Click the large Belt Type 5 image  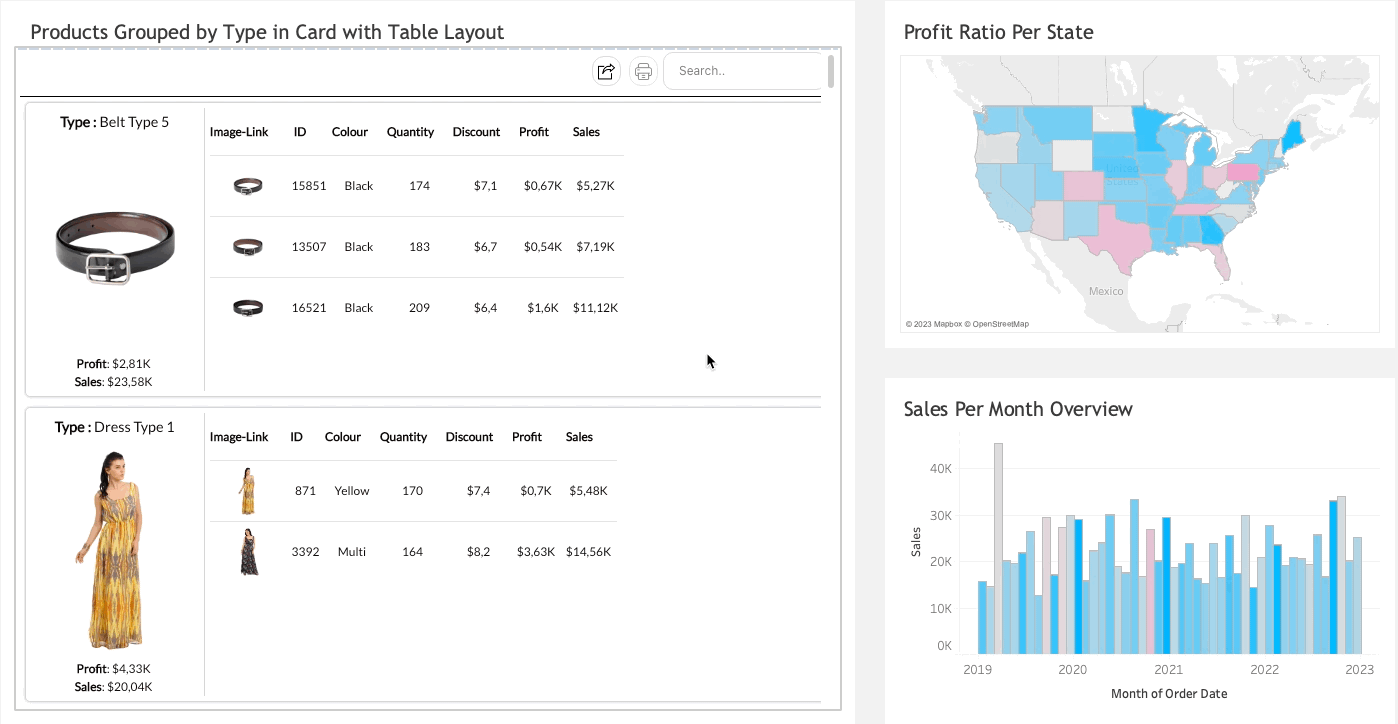click(x=115, y=246)
